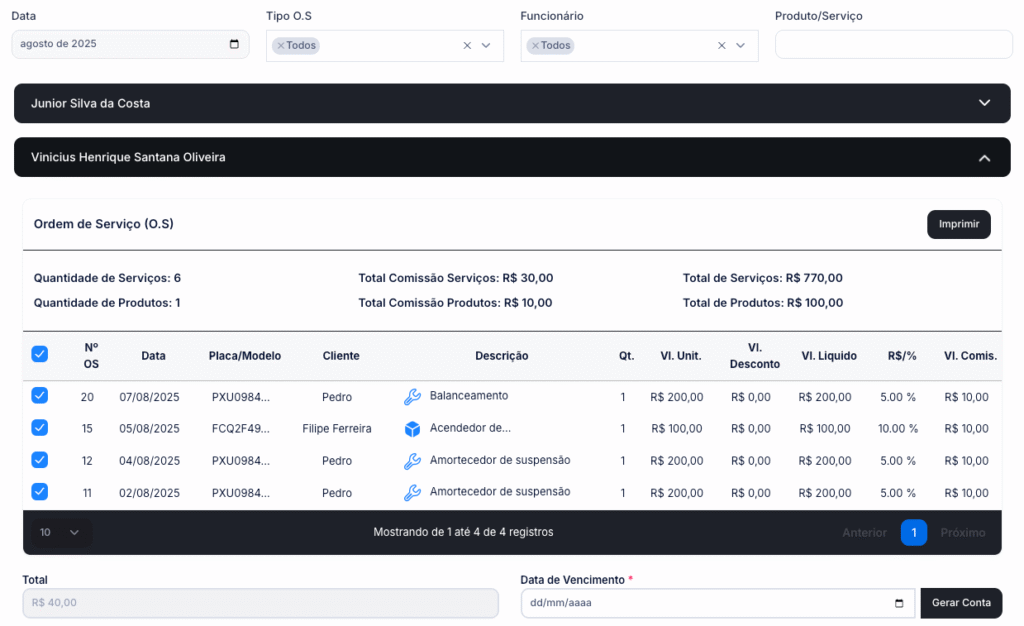
Task: Click the Imprimir button
Action: pyautogui.click(x=958, y=224)
